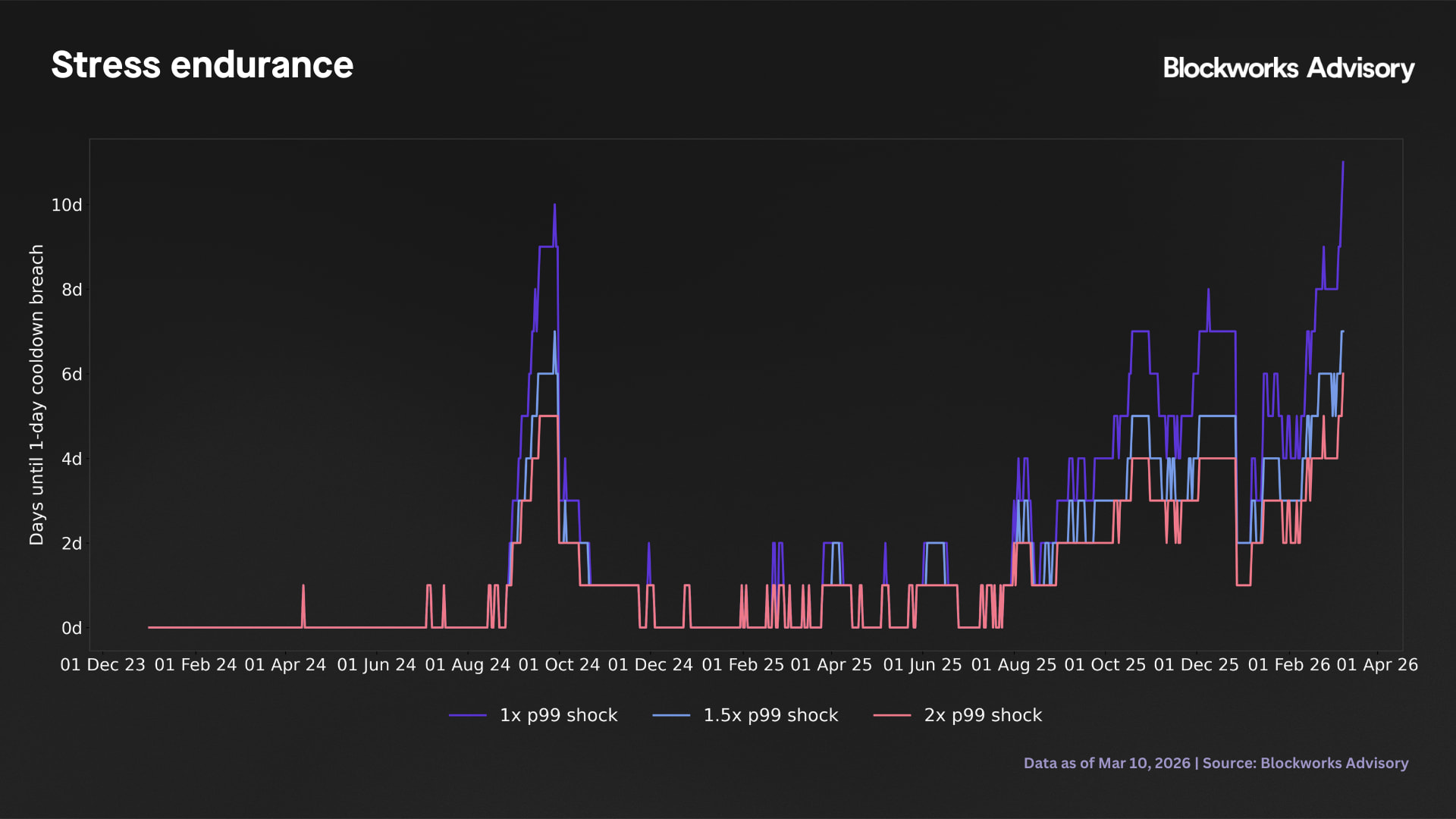This screenshot has height=819, width=1456.
Task: Click the 01 Aug 25 x-axis label
Action: pyautogui.click(x=1013, y=665)
